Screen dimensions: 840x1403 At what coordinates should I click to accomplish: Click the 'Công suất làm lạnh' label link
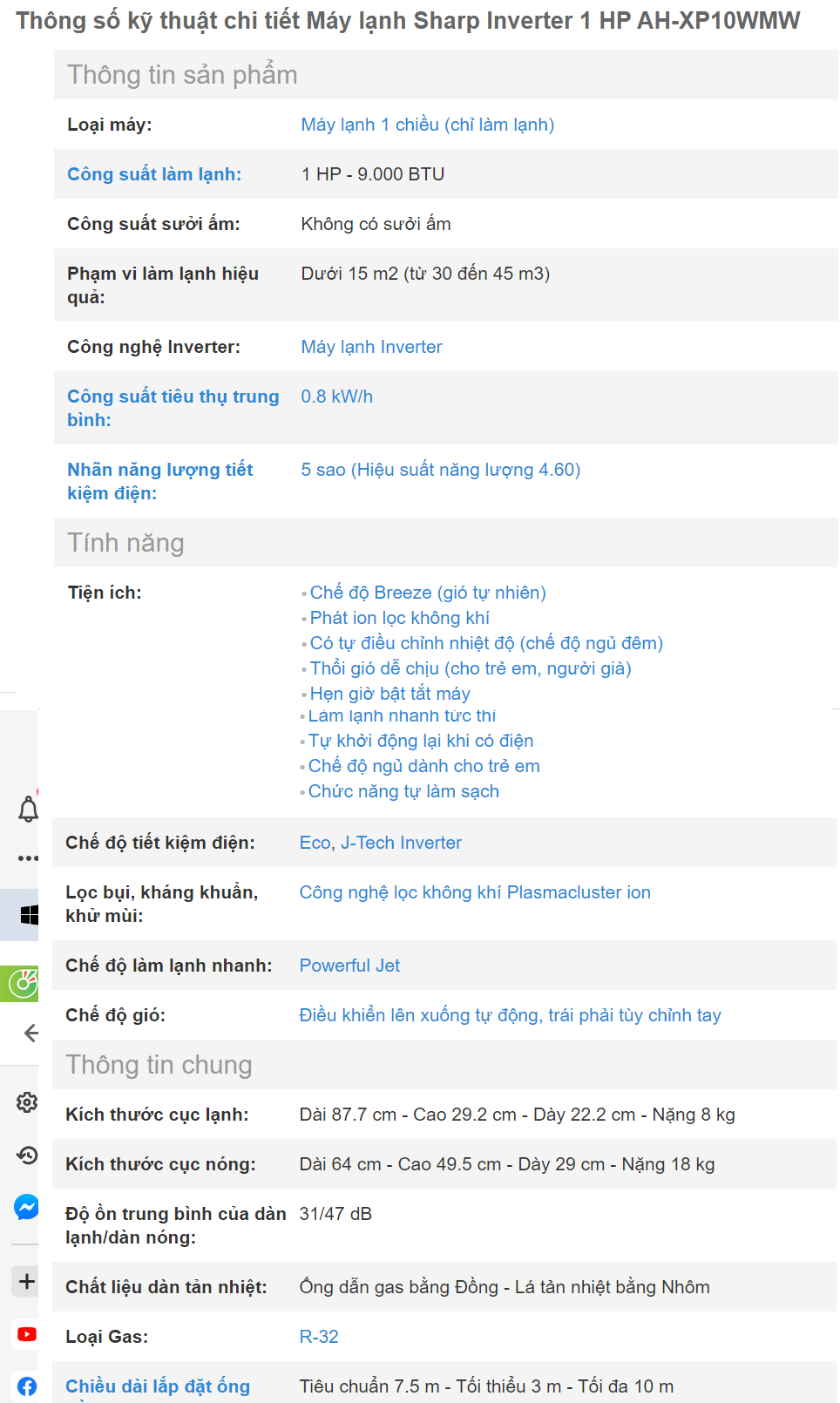(x=154, y=174)
